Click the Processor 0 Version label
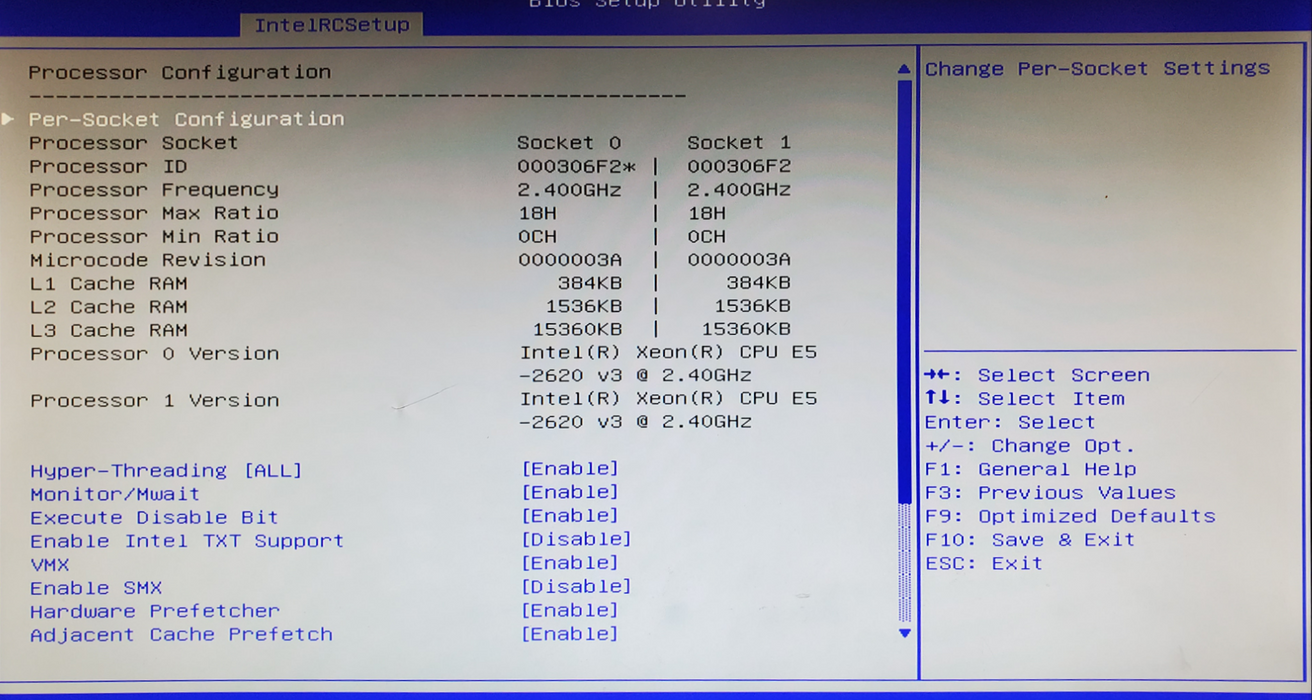This screenshot has height=700, width=1312. click(155, 354)
